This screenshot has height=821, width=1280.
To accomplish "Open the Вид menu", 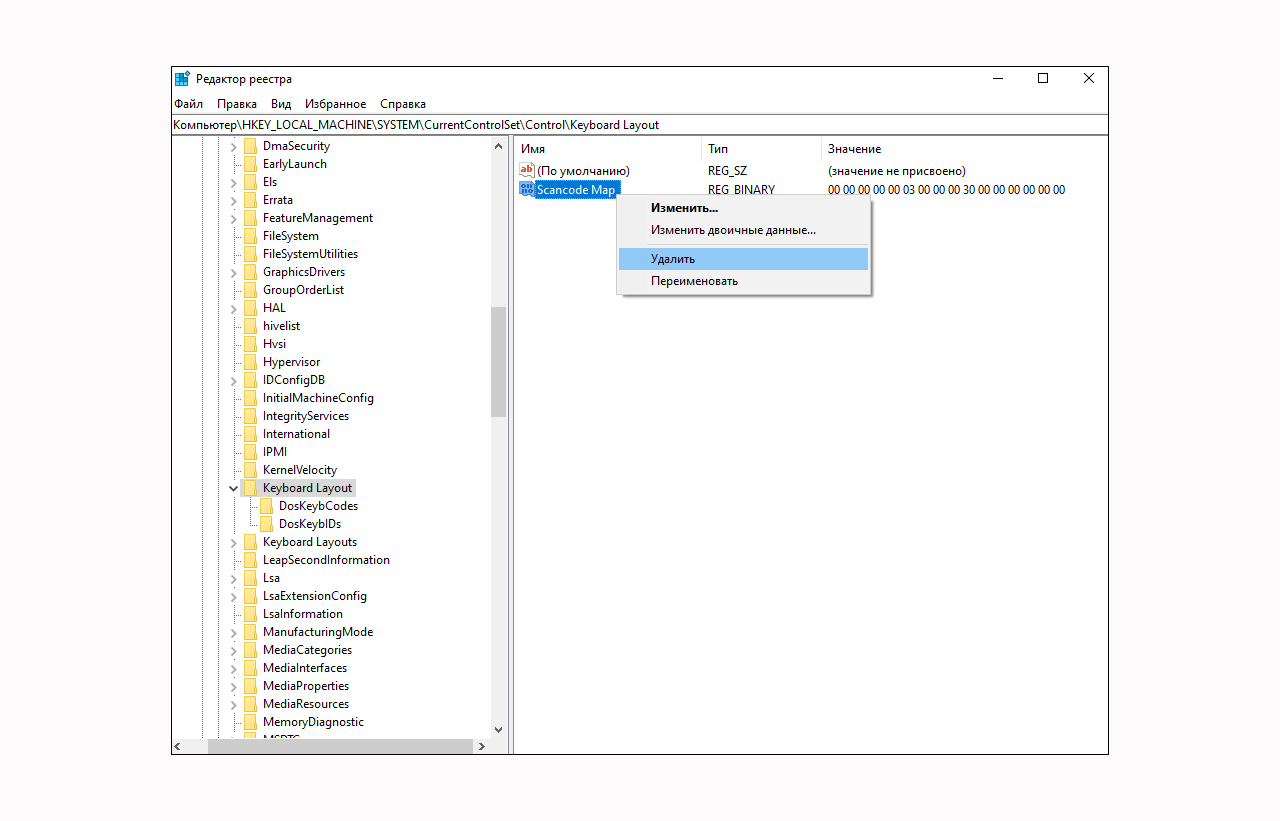I will (281, 104).
